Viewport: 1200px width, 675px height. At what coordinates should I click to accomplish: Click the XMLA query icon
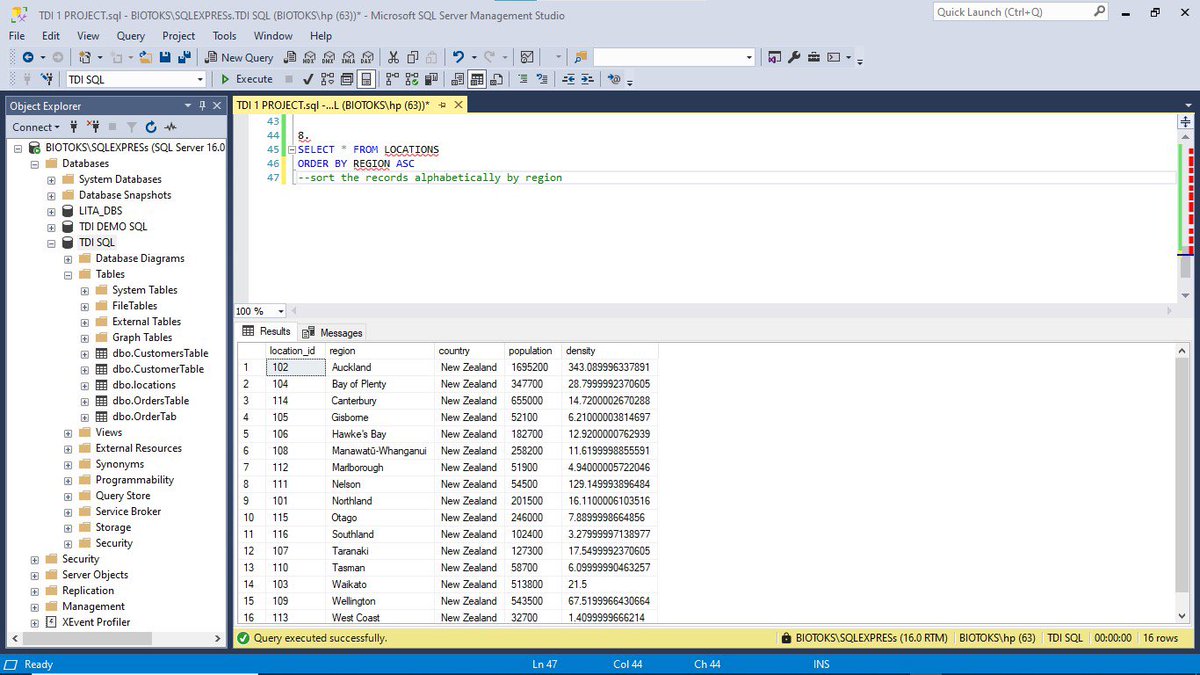click(x=350, y=57)
